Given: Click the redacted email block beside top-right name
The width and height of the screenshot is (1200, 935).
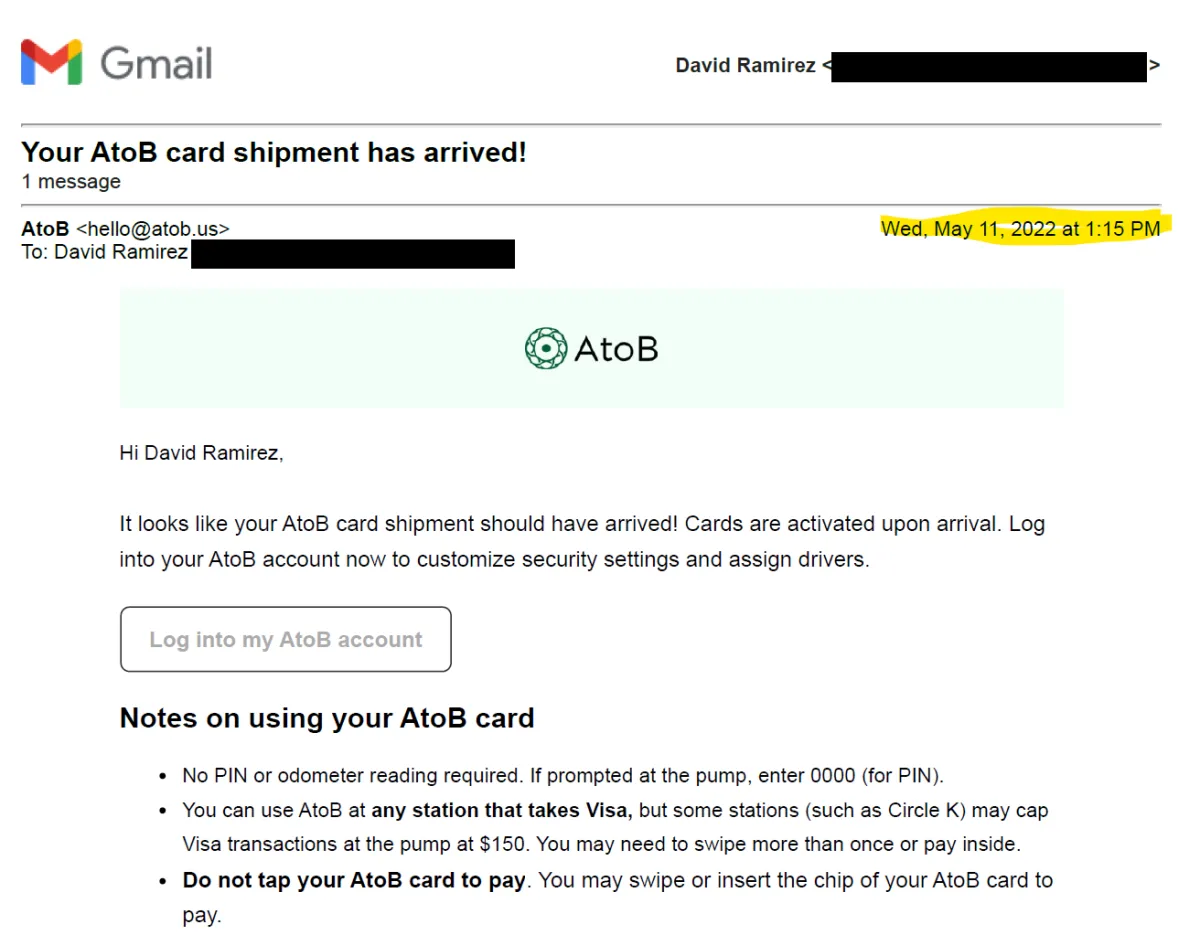Looking at the screenshot, I should pos(988,67).
